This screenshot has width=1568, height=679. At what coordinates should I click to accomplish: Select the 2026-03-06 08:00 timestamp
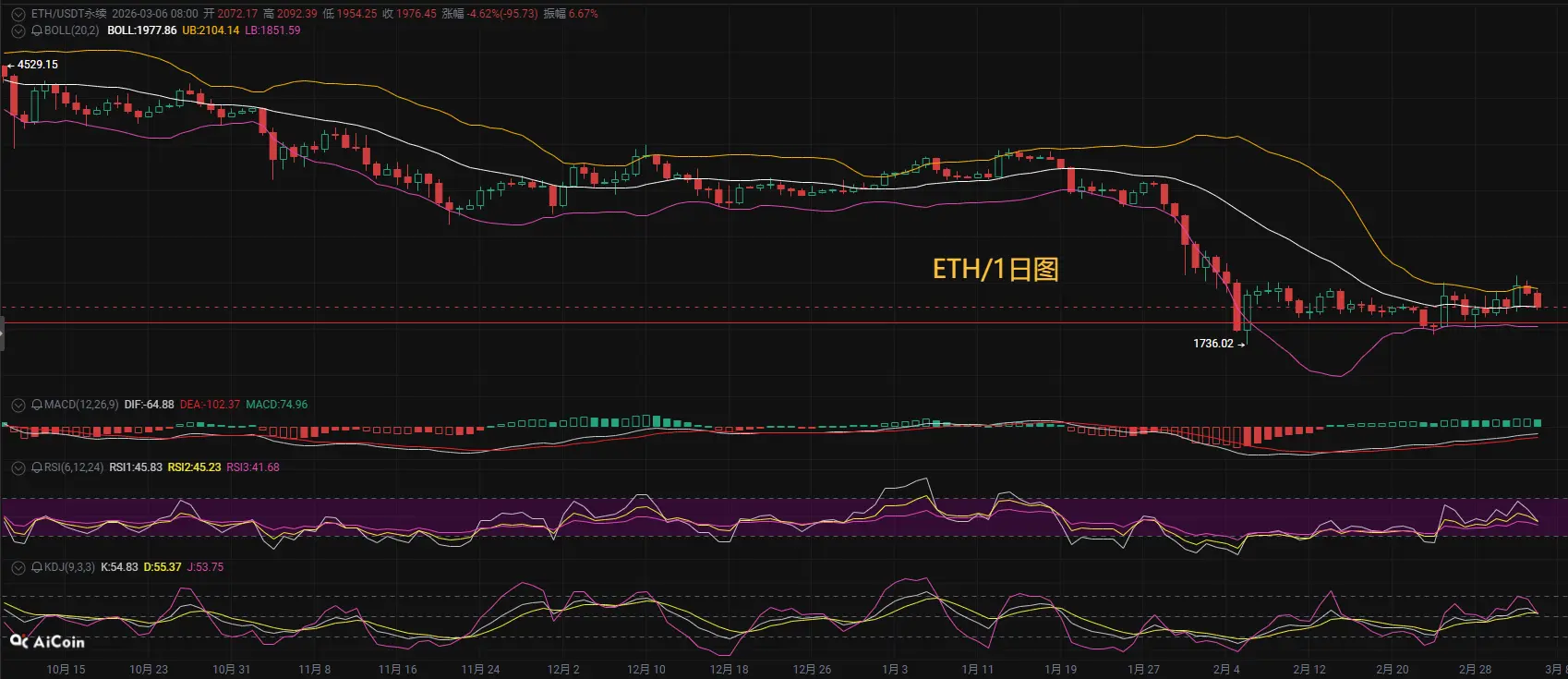point(155,14)
